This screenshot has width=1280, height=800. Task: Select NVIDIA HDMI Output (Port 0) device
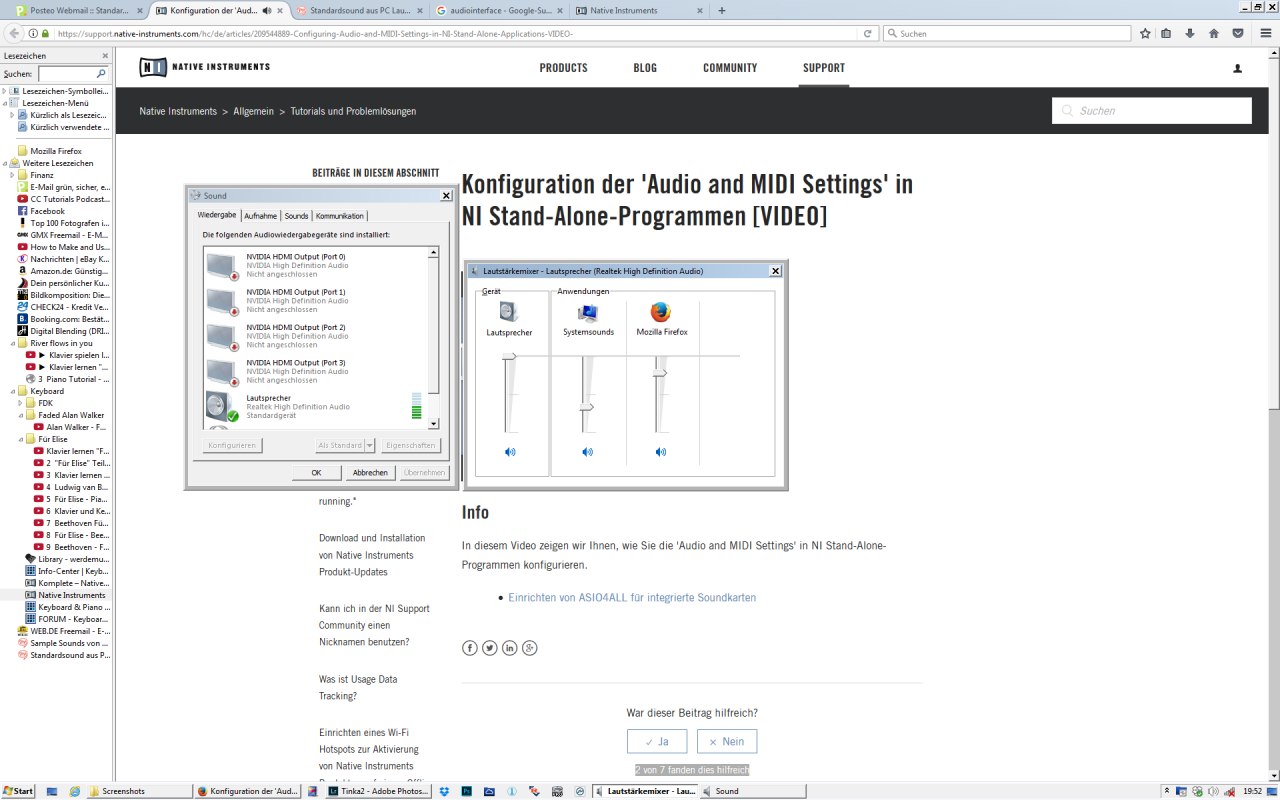pyautogui.click(x=315, y=265)
